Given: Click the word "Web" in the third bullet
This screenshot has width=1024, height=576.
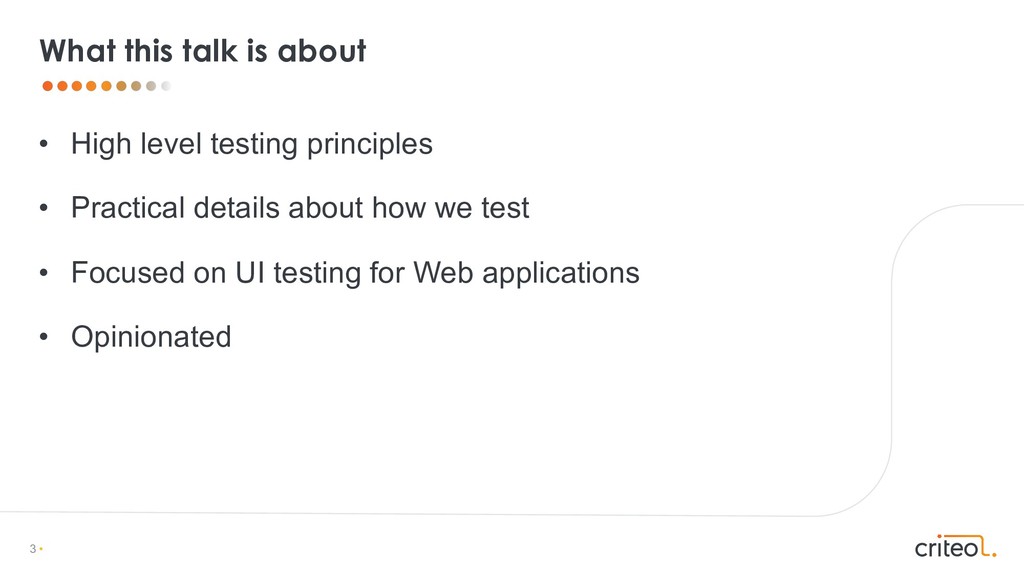Looking at the screenshot, I should [x=442, y=273].
